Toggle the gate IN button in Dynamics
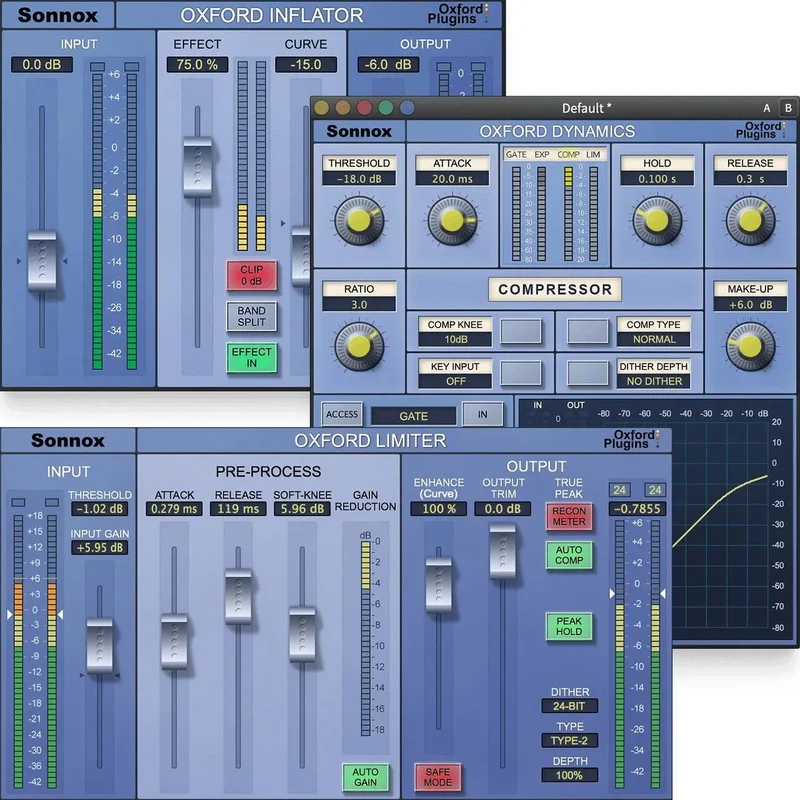Screen dimensions: 800x800 click(483, 414)
